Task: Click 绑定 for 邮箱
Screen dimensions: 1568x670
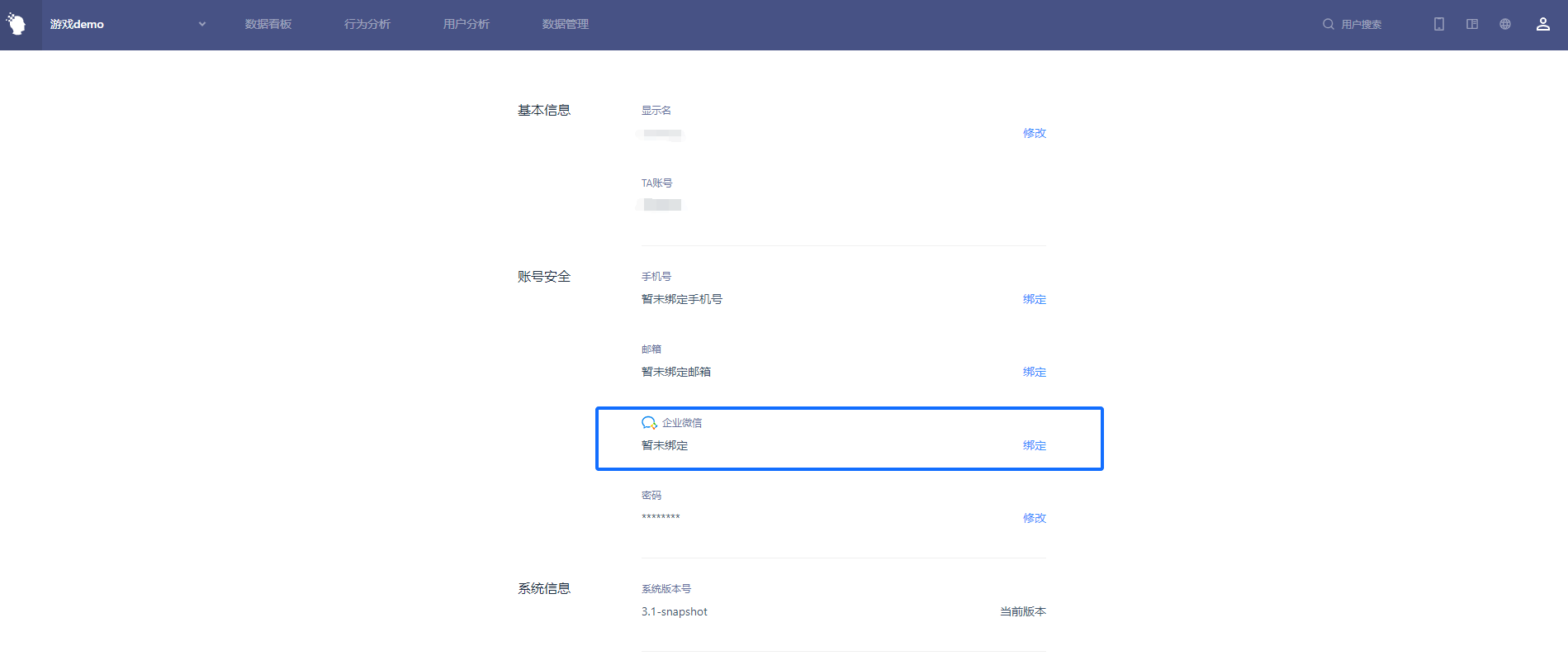Action: point(1034,372)
